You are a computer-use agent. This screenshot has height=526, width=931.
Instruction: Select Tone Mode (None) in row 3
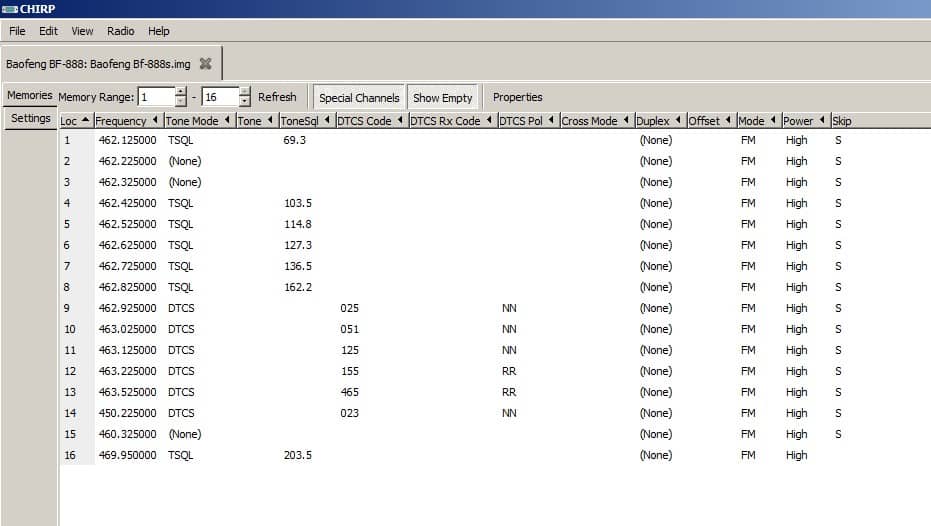(x=185, y=182)
